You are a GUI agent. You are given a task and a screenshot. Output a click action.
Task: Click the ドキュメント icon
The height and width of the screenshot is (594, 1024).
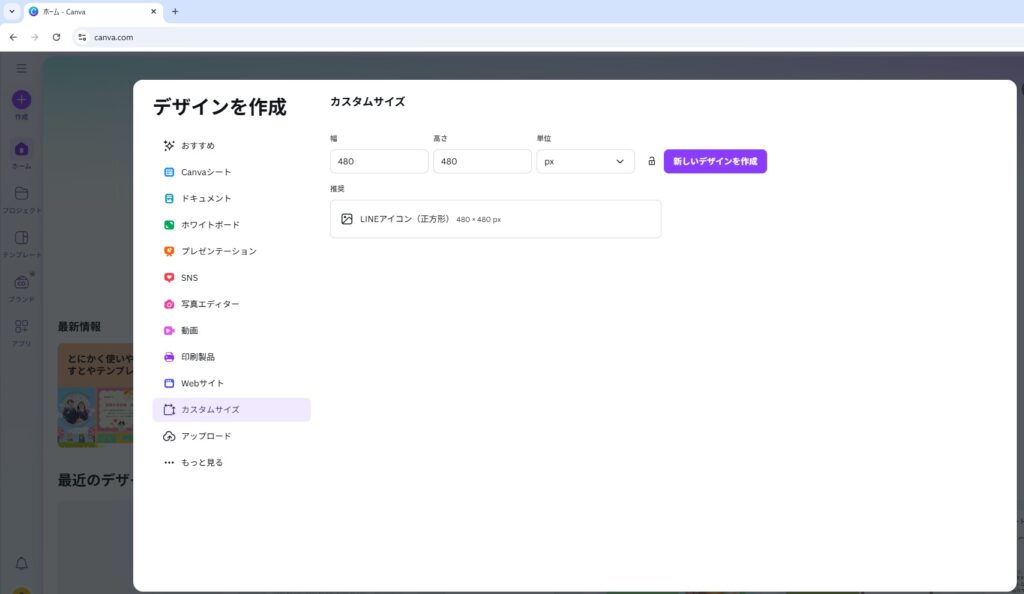pyautogui.click(x=168, y=198)
